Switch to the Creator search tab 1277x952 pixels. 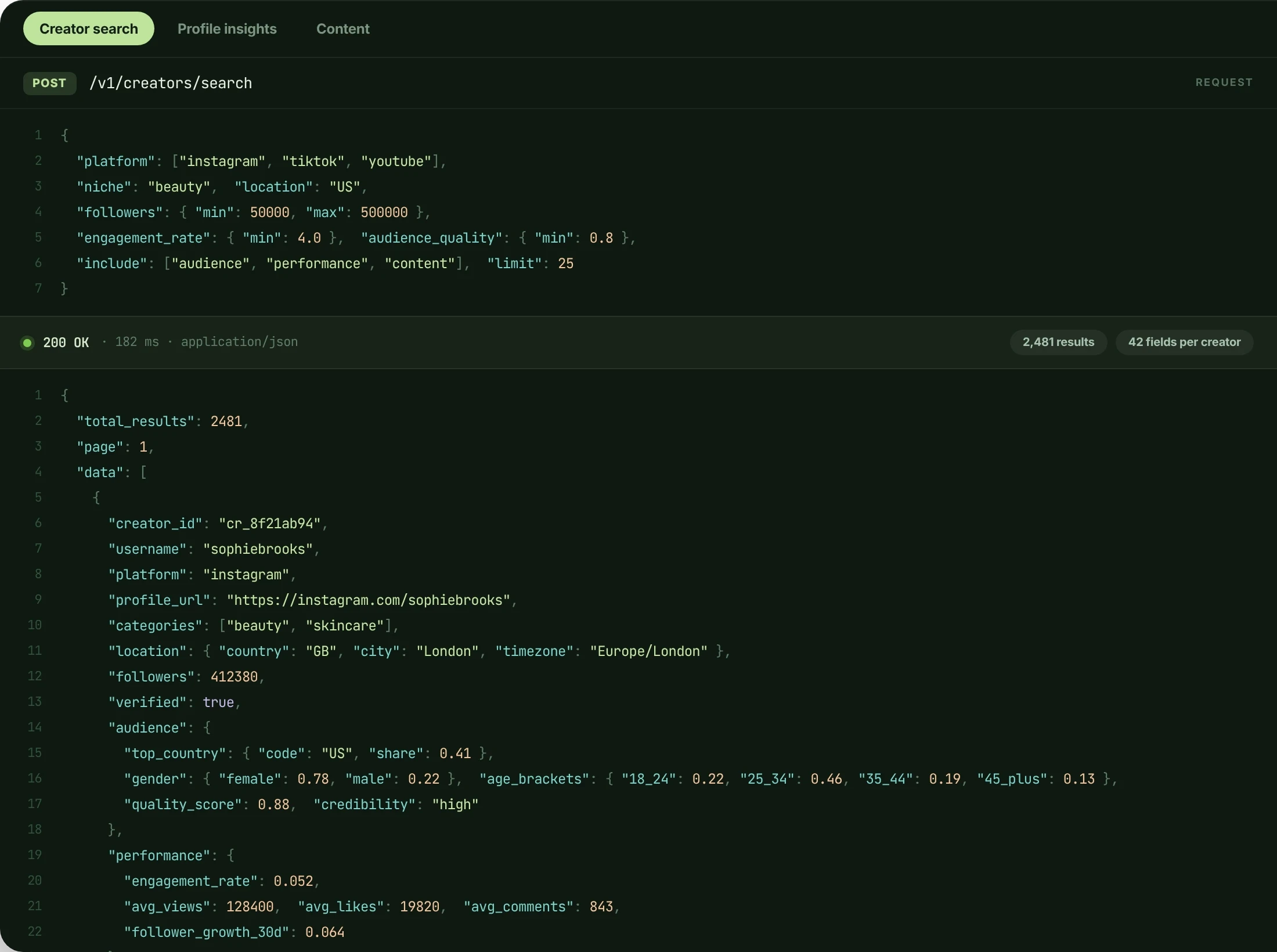[88, 28]
